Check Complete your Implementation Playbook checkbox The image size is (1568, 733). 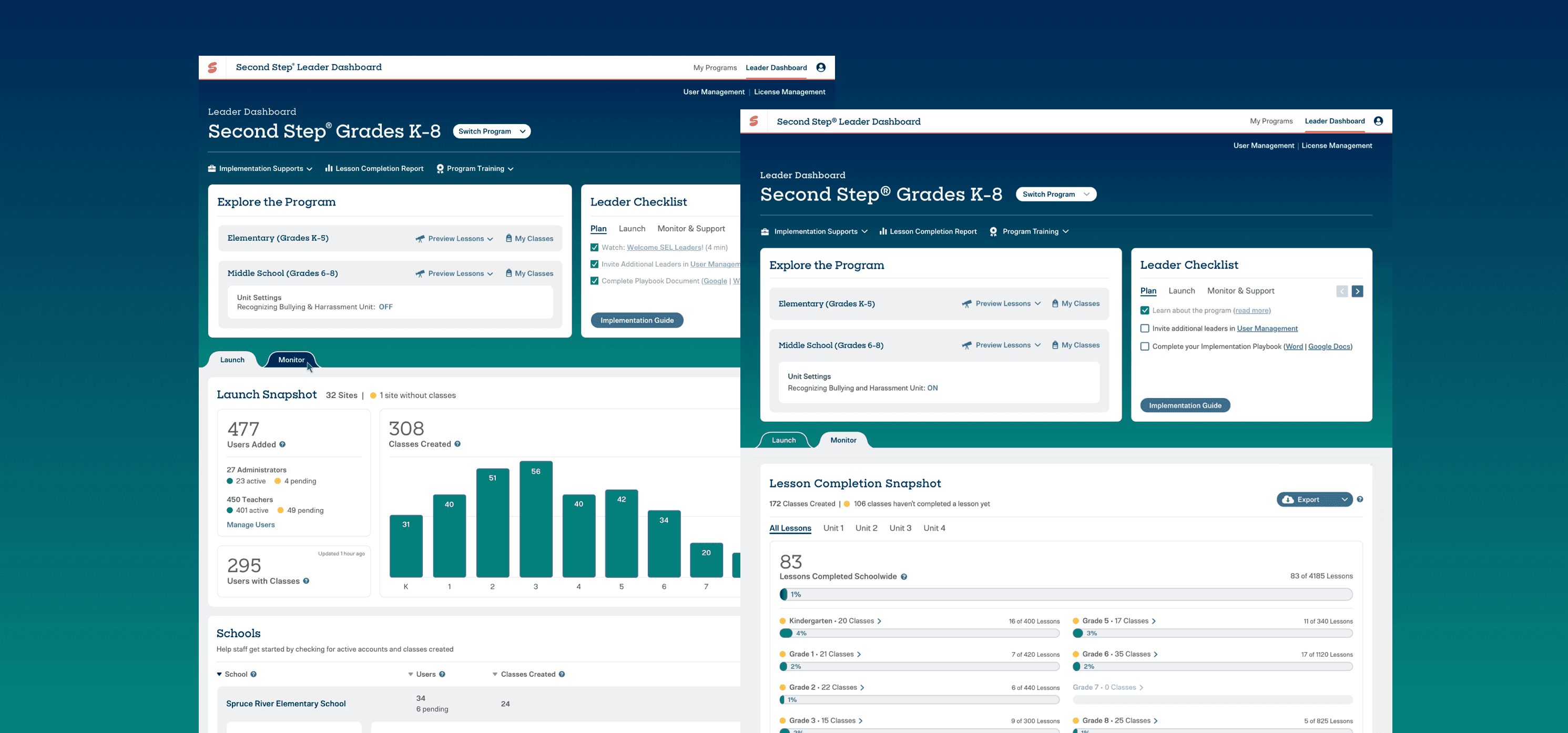[x=1144, y=347]
